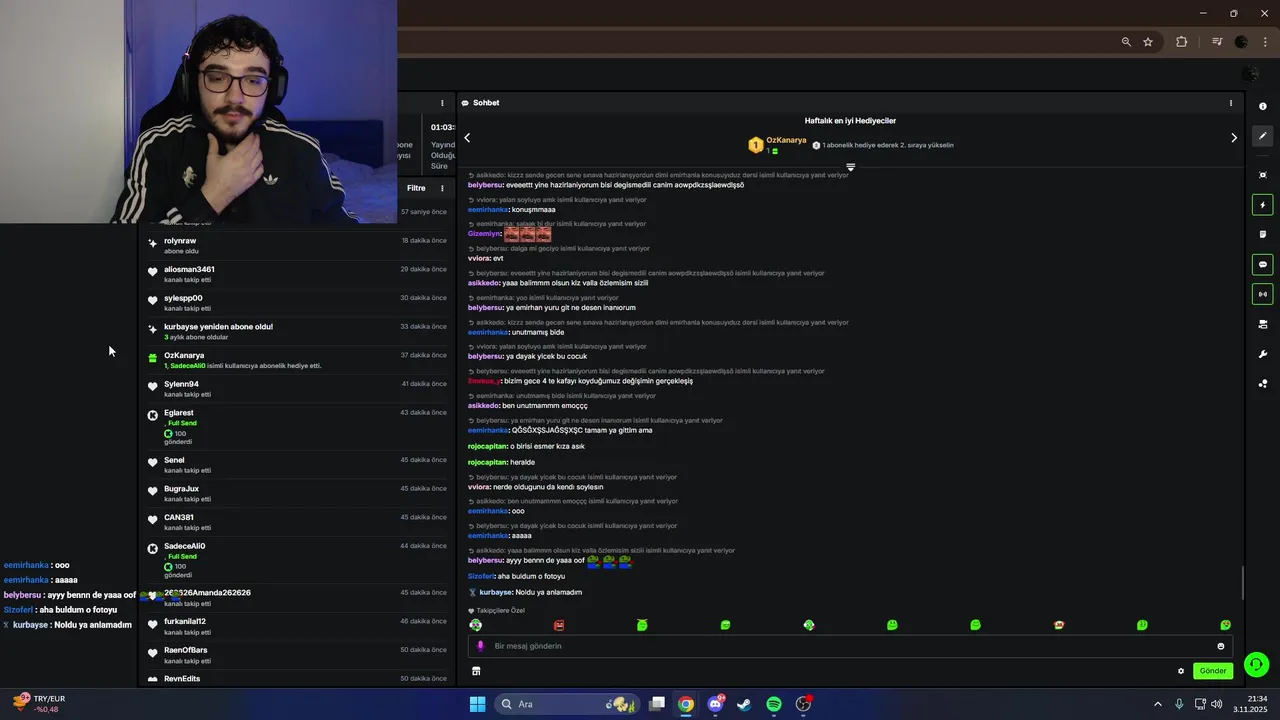Select the sylespp00 activity row
Screen dimensions: 1280x720
298,302
